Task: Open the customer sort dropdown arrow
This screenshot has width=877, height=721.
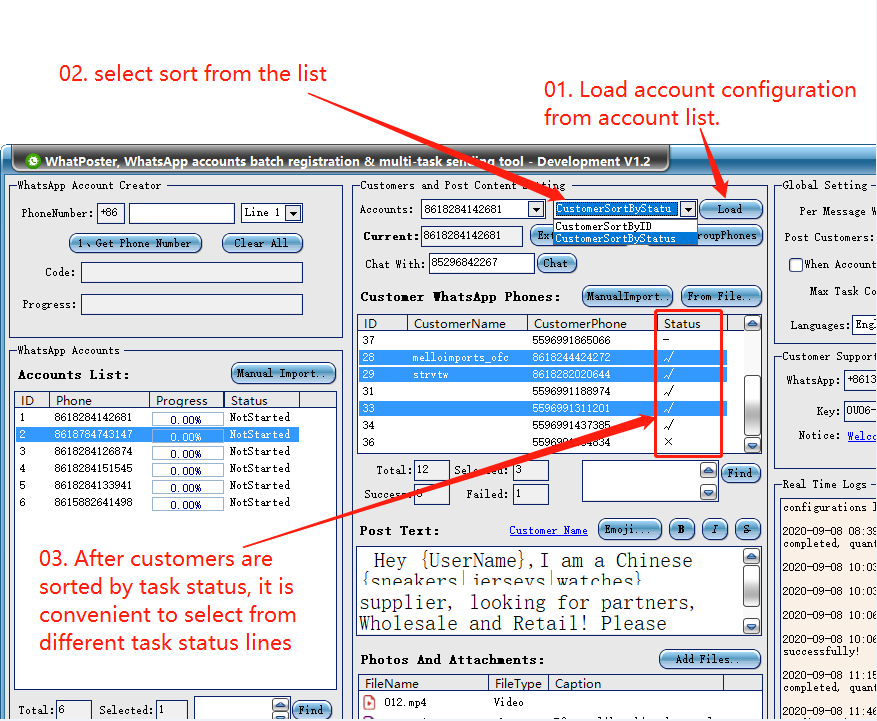Action: tap(689, 209)
